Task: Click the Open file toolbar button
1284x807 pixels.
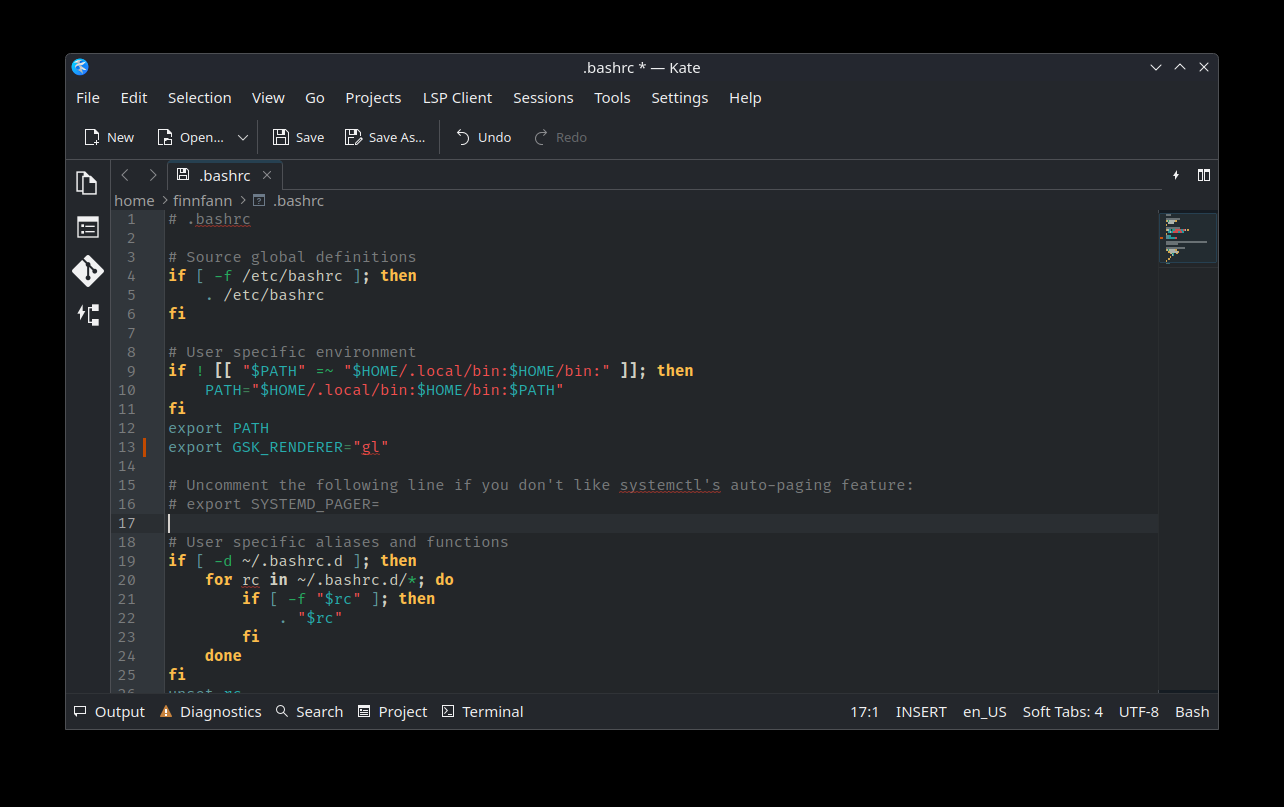Action: (190, 137)
